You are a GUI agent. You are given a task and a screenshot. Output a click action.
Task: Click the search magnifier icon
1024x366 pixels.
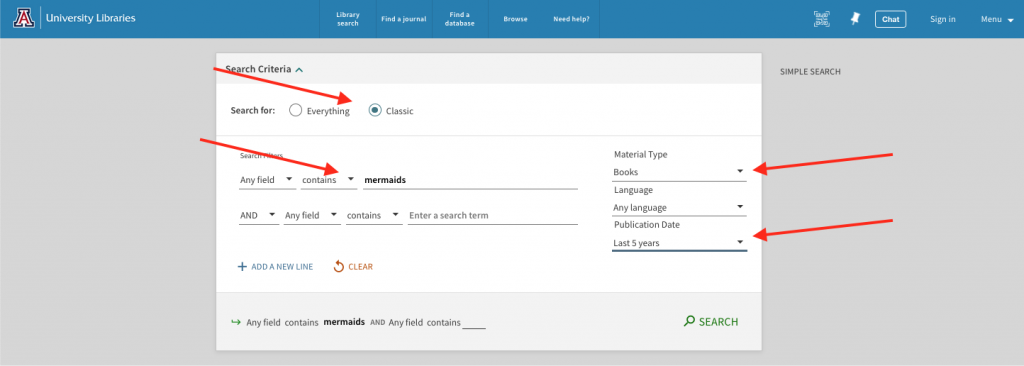point(689,322)
